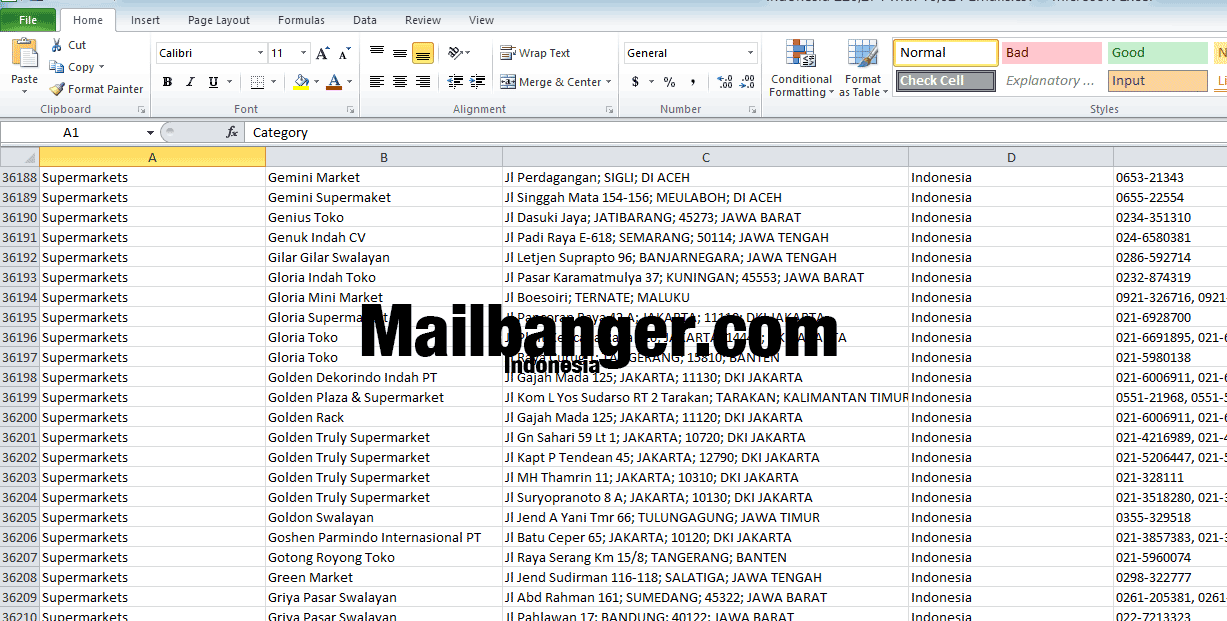
Task: Switch to the Data tab
Action: (365, 20)
